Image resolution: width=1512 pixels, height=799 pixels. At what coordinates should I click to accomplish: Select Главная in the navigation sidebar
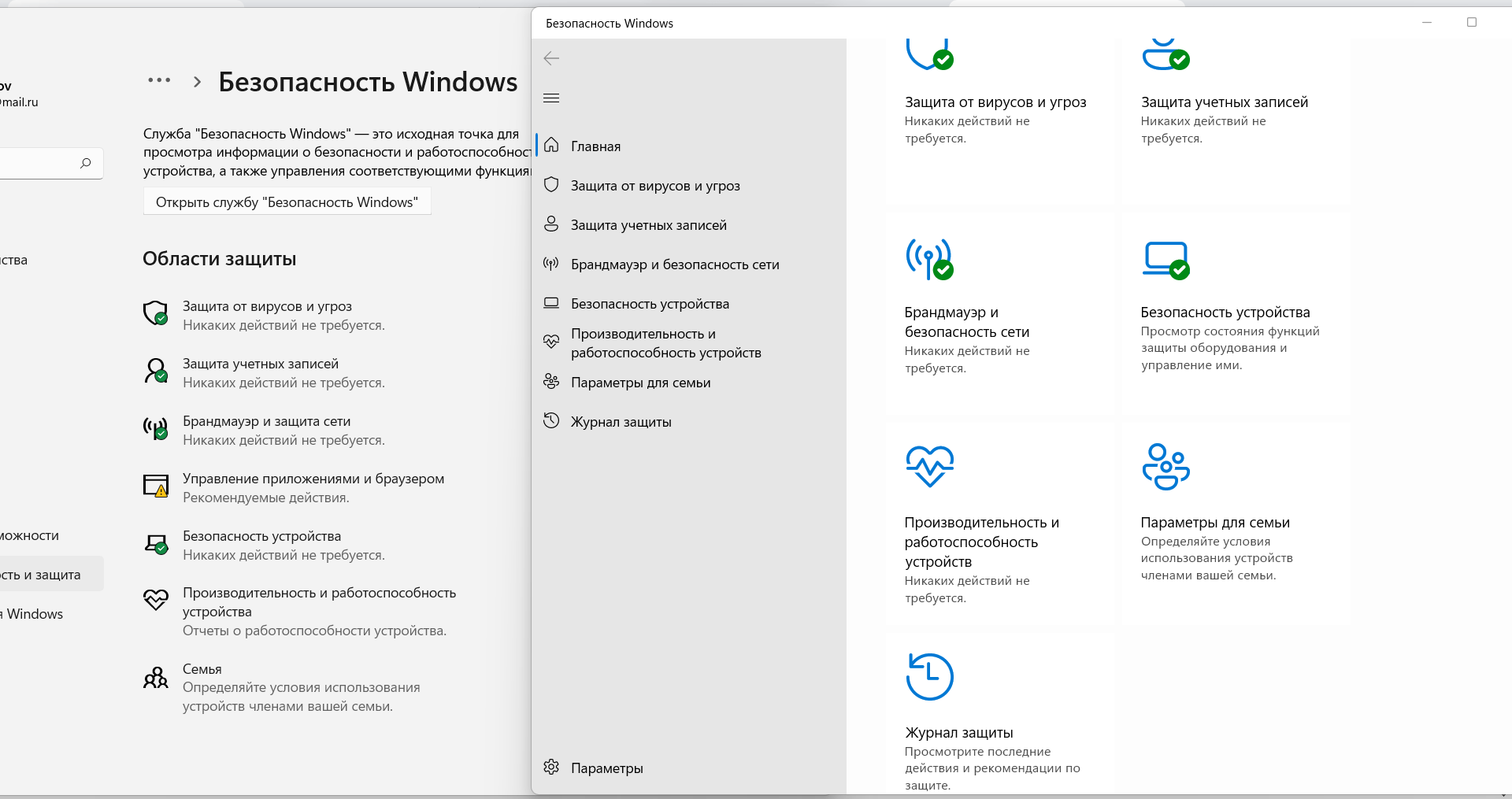click(689, 146)
